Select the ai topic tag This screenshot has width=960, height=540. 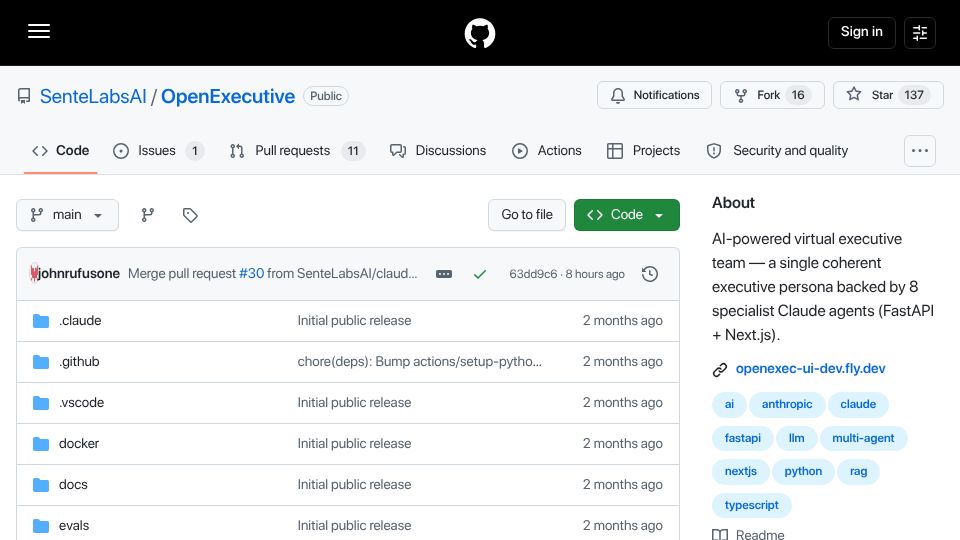729,404
